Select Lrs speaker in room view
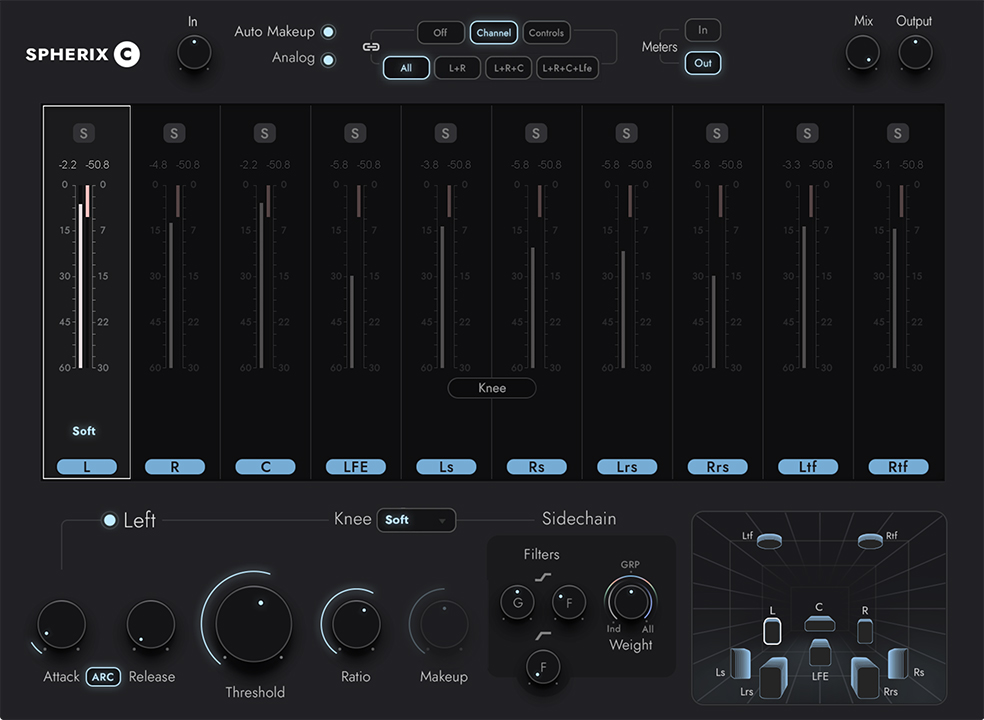The image size is (984, 720). tap(774, 679)
